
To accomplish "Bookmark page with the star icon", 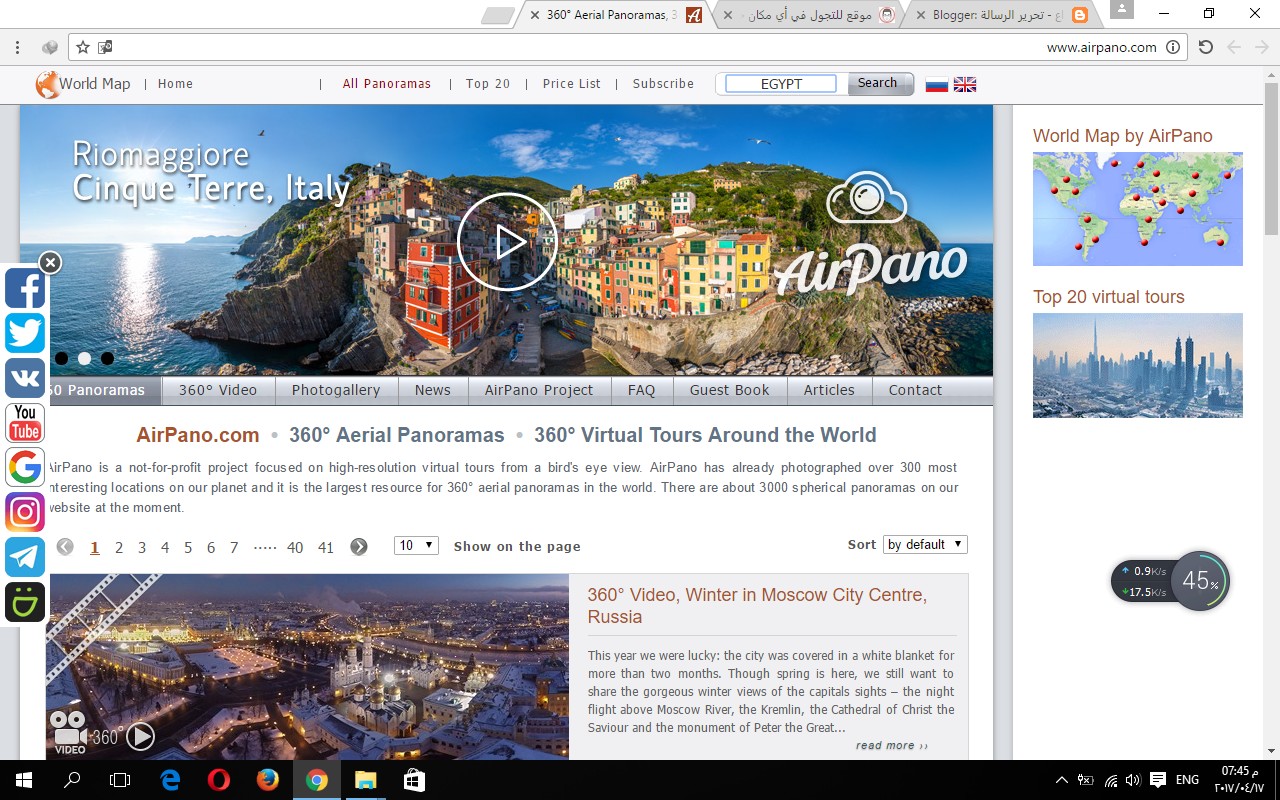I will click(83, 47).
